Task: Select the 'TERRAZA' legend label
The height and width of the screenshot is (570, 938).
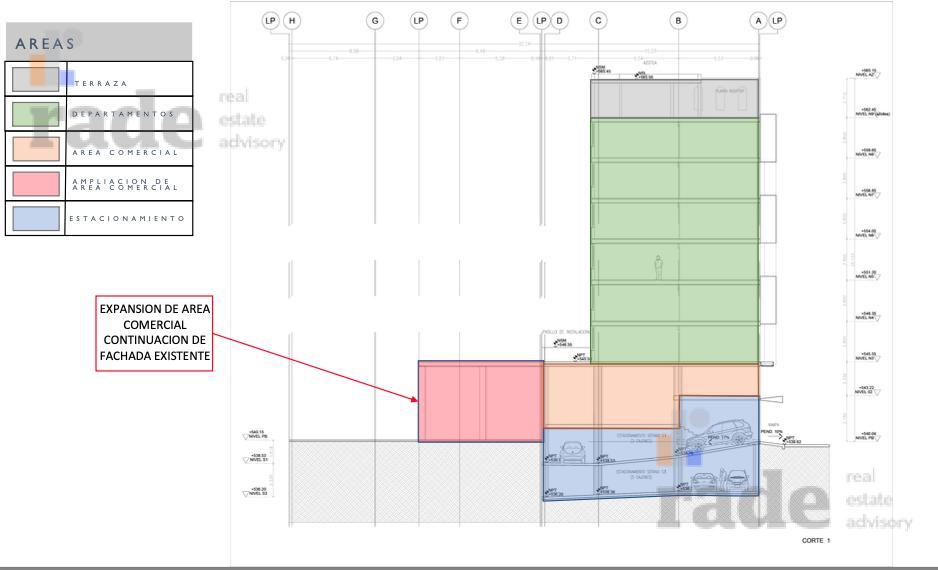Action: click(x=100, y=83)
